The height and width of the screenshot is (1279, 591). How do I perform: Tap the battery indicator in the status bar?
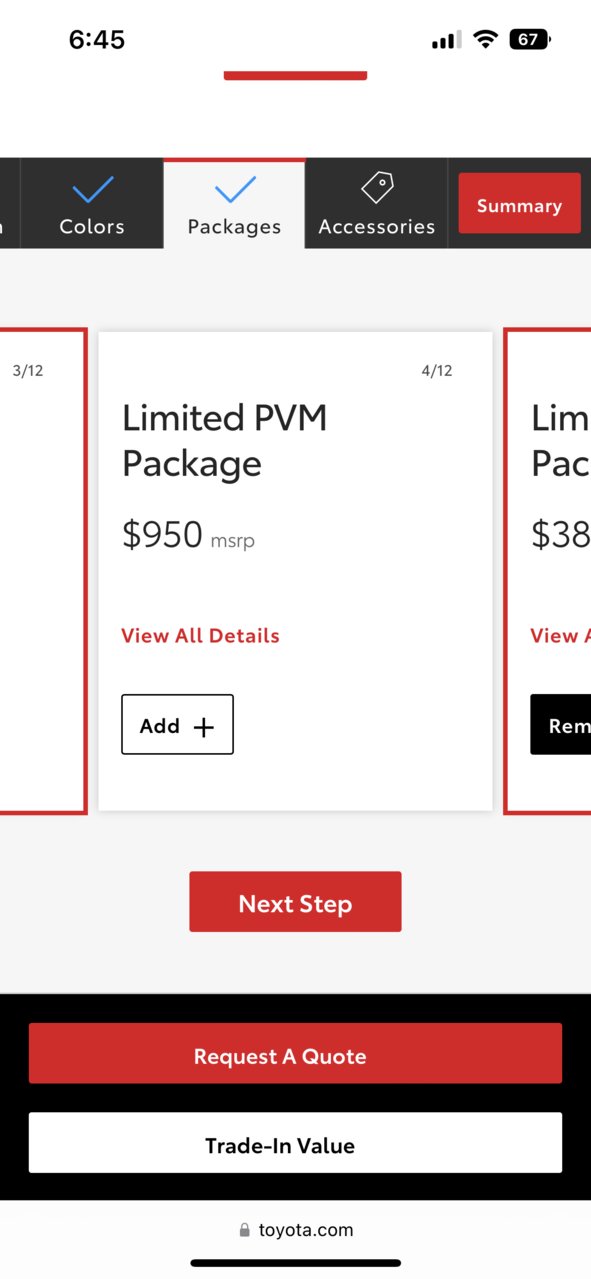[x=530, y=40]
